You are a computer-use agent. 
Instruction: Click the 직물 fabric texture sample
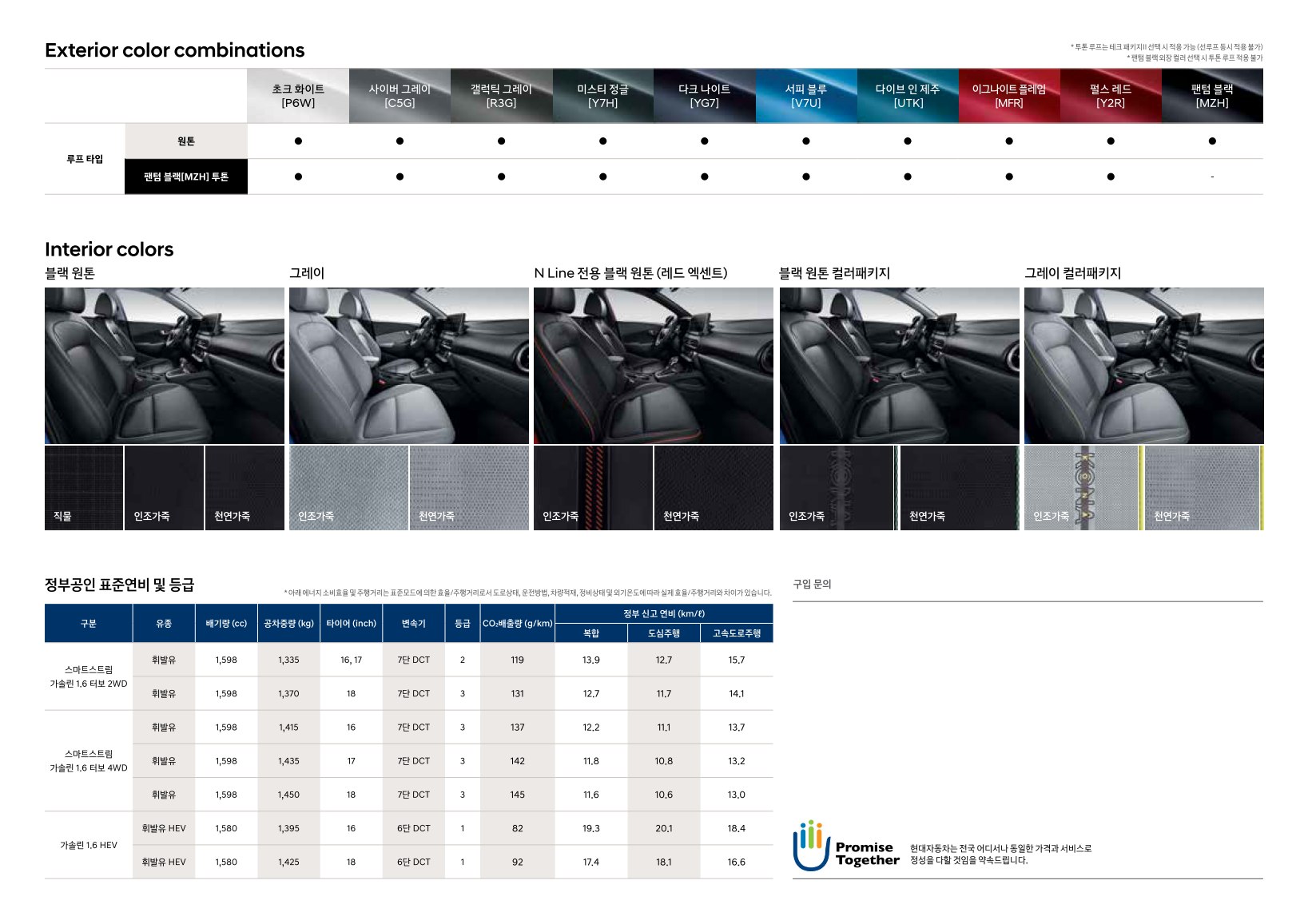click(x=84, y=488)
